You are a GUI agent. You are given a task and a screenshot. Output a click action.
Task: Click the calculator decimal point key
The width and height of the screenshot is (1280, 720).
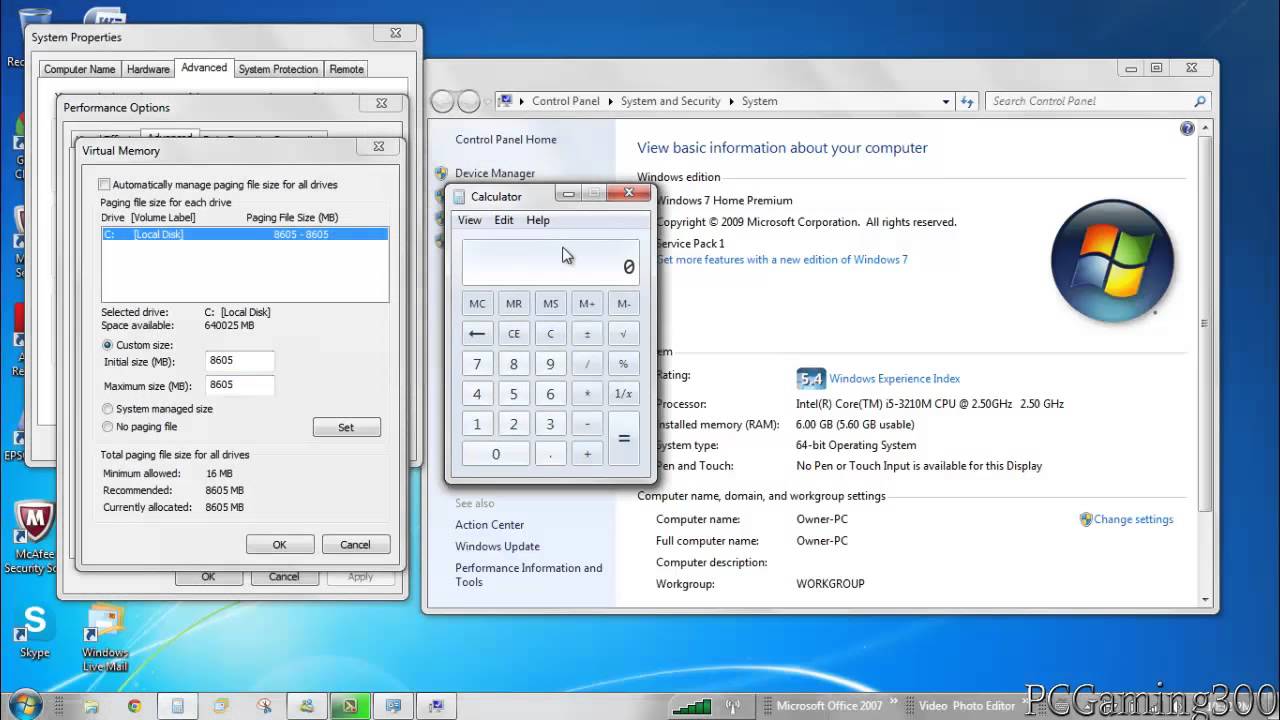point(550,454)
